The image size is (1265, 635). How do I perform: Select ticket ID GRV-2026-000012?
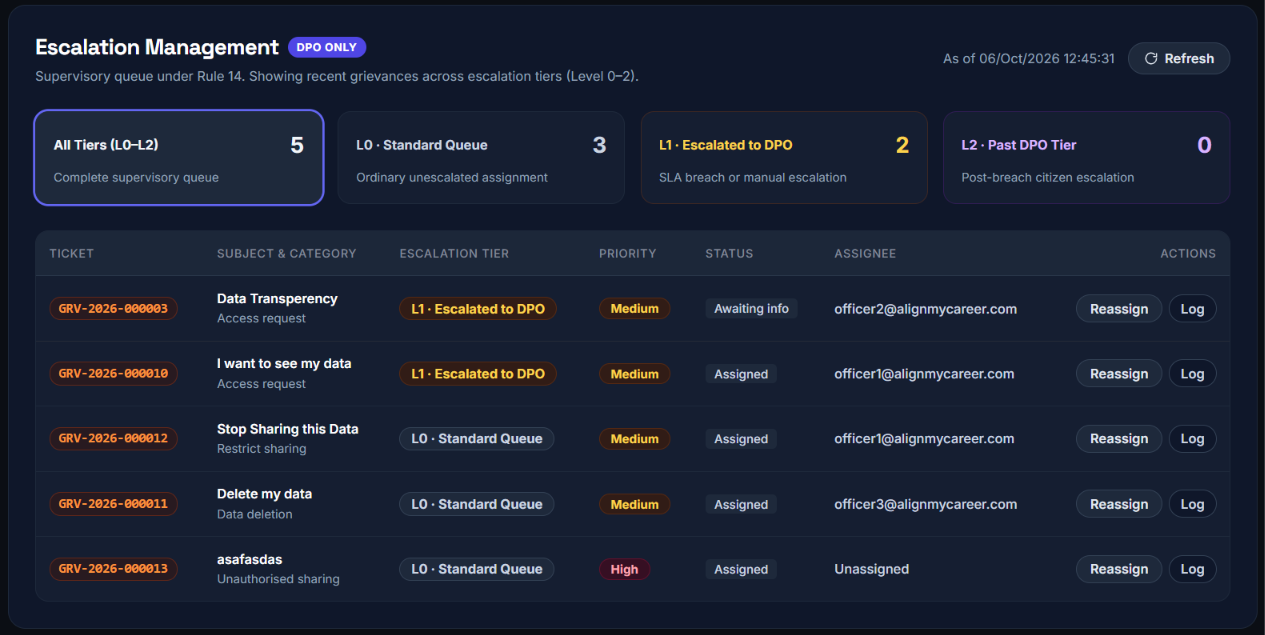[x=113, y=439]
